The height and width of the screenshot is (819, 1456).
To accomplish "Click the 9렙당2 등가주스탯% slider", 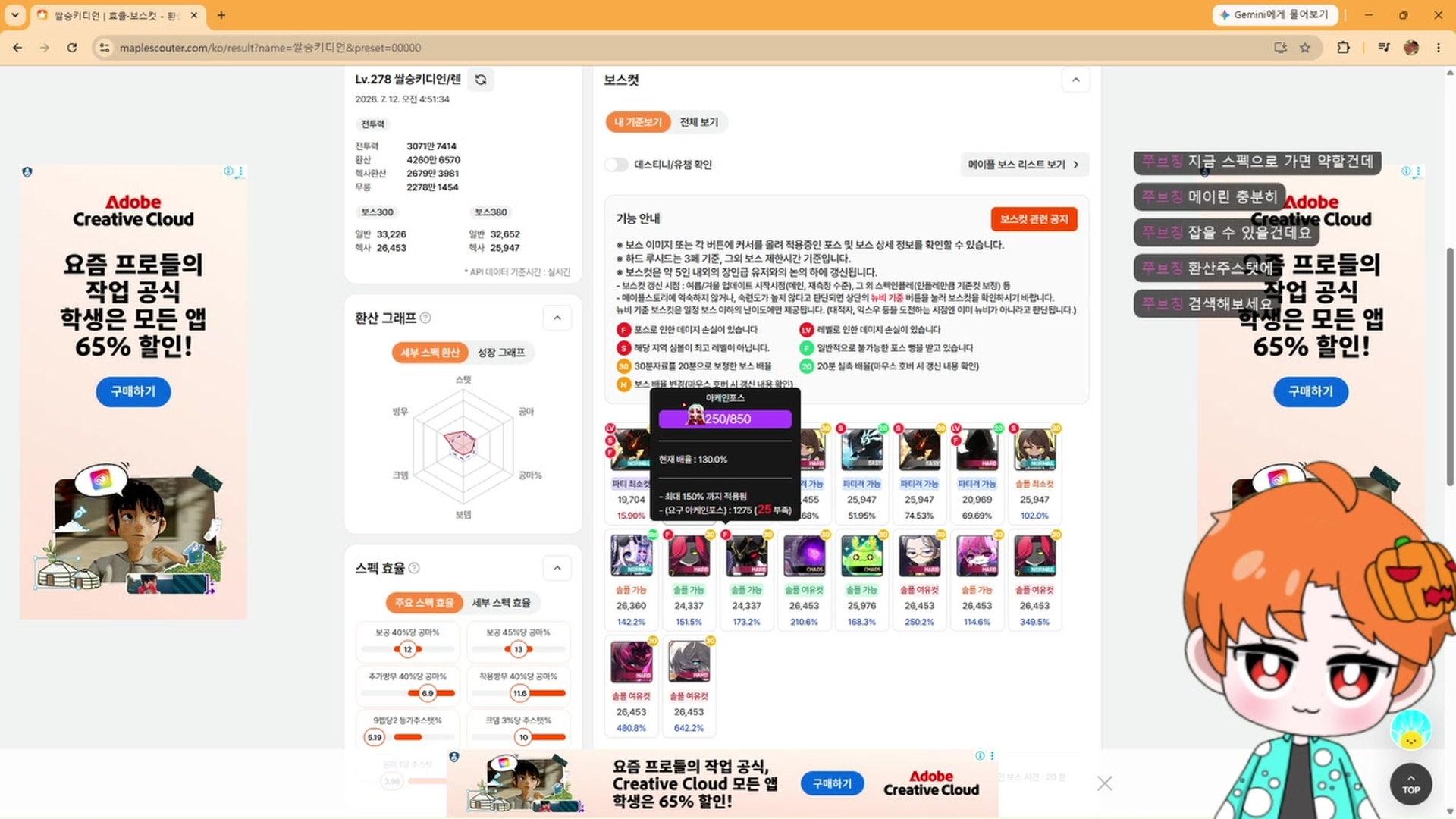I will tap(407, 737).
